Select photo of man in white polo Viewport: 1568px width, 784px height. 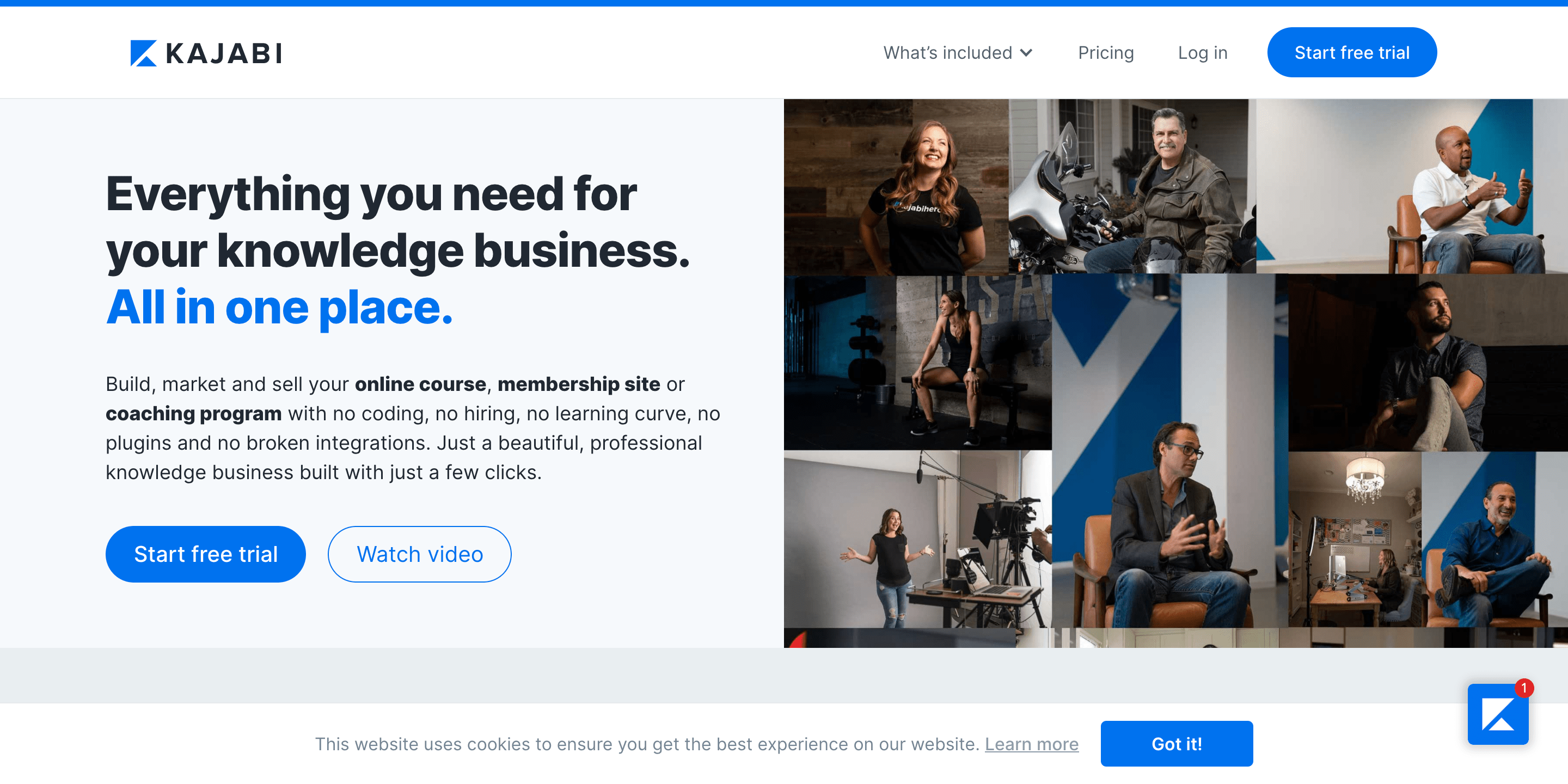(x=1412, y=186)
